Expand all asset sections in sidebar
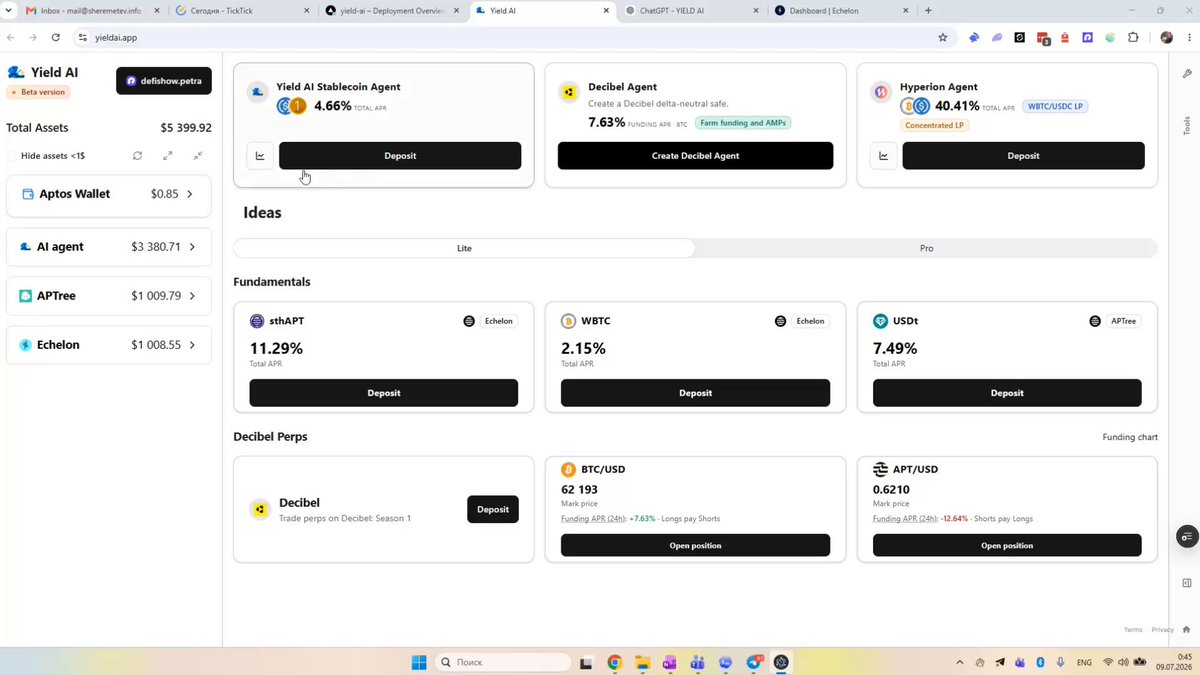 [168, 156]
